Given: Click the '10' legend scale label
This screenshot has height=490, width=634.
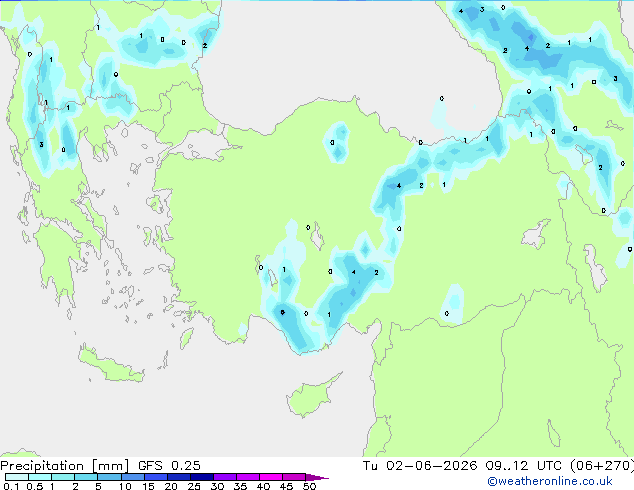Looking at the screenshot, I should 125,486.
